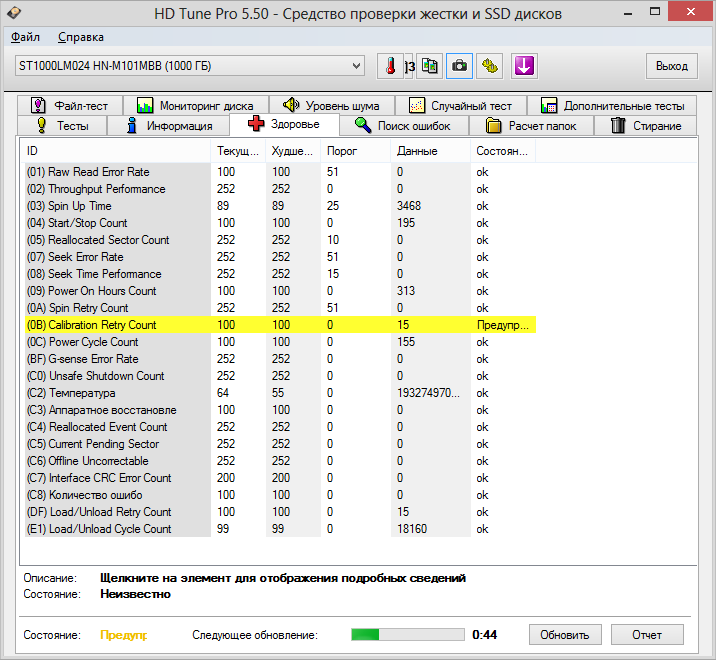This screenshot has height=660, width=716.
Task: Select the (C7) Interface CRC Error Count row
Action: [x=280, y=478]
